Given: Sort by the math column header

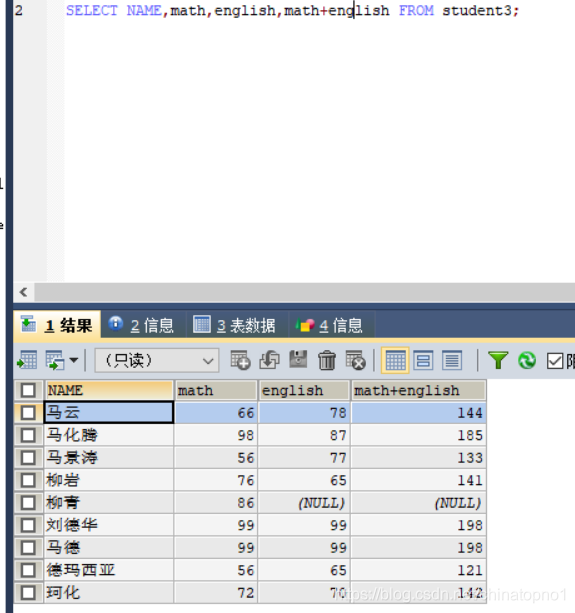Looking at the screenshot, I should (x=216, y=390).
